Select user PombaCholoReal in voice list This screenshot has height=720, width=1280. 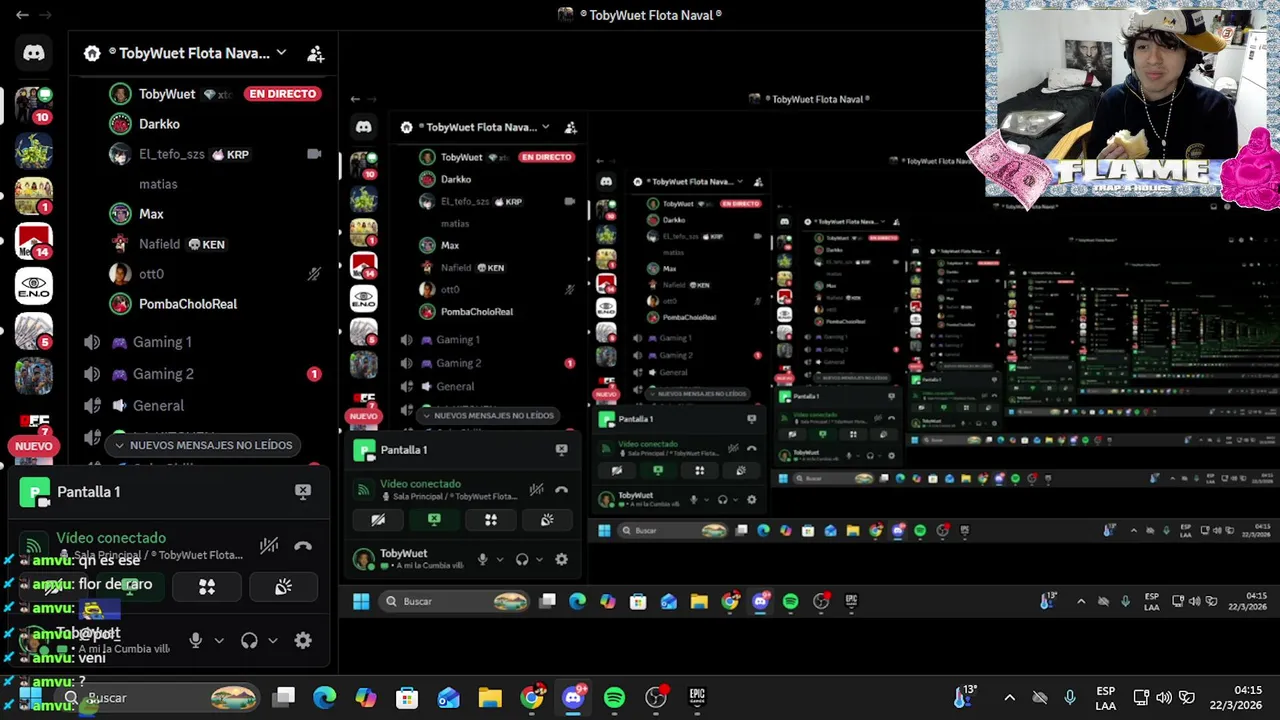[x=188, y=304]
